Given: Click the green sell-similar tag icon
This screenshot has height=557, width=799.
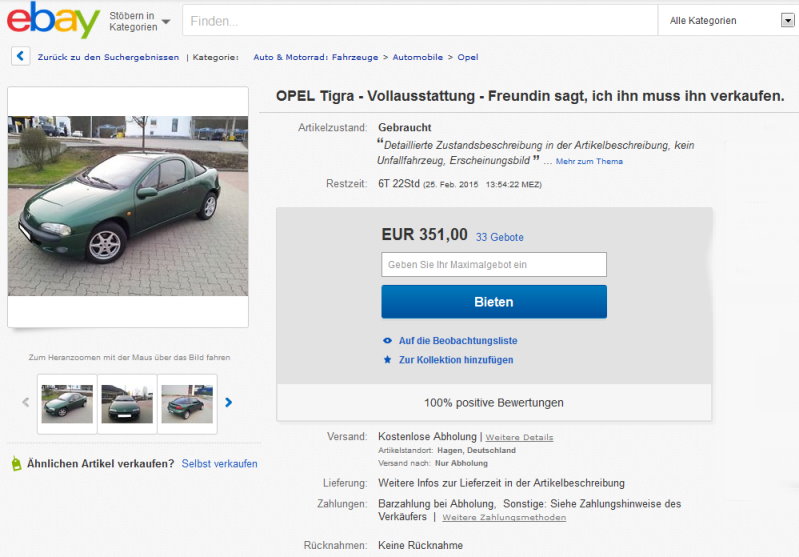Looking at the screenshot, I should 16,464.
